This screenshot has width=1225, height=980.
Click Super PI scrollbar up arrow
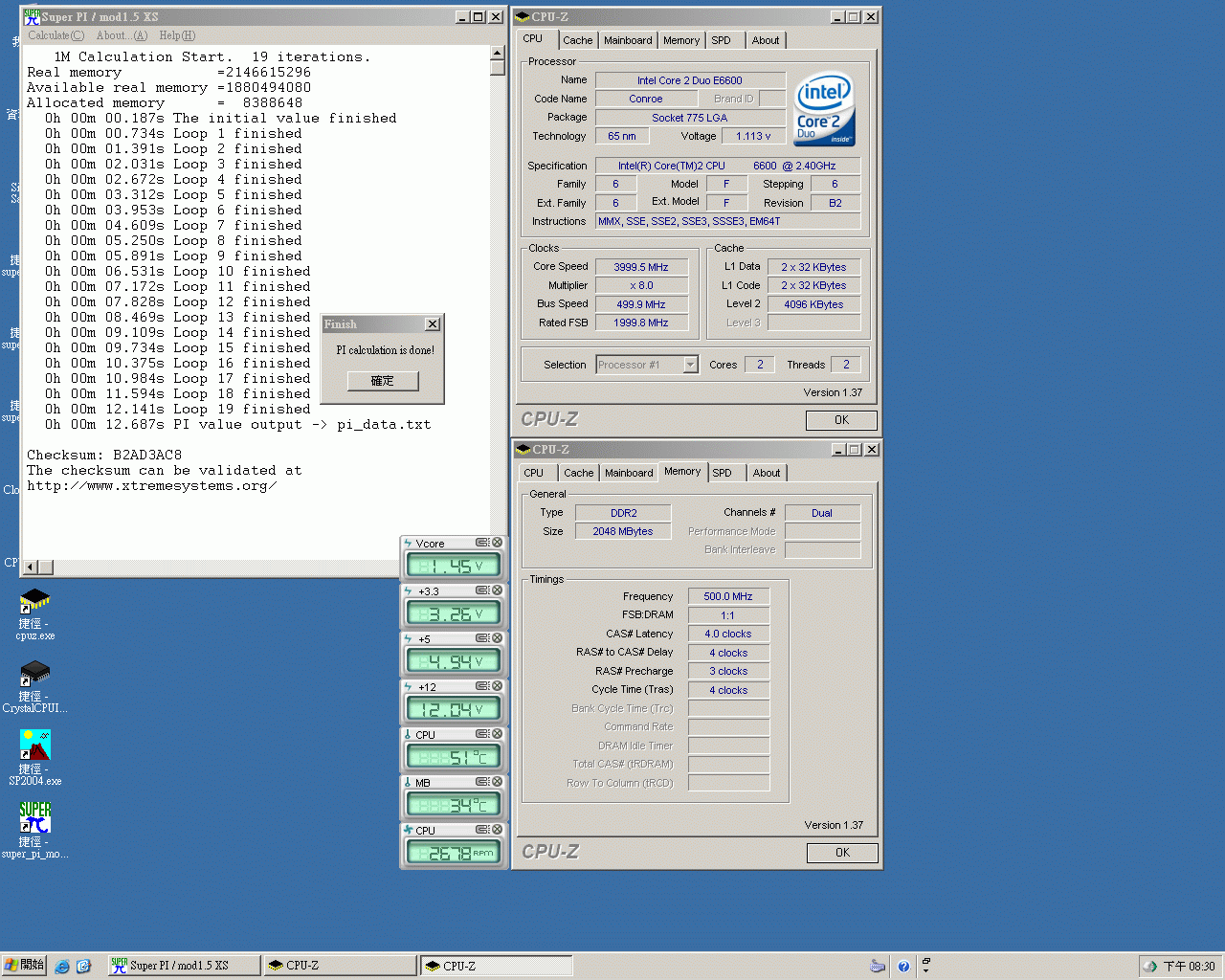[x=497, y=53]
